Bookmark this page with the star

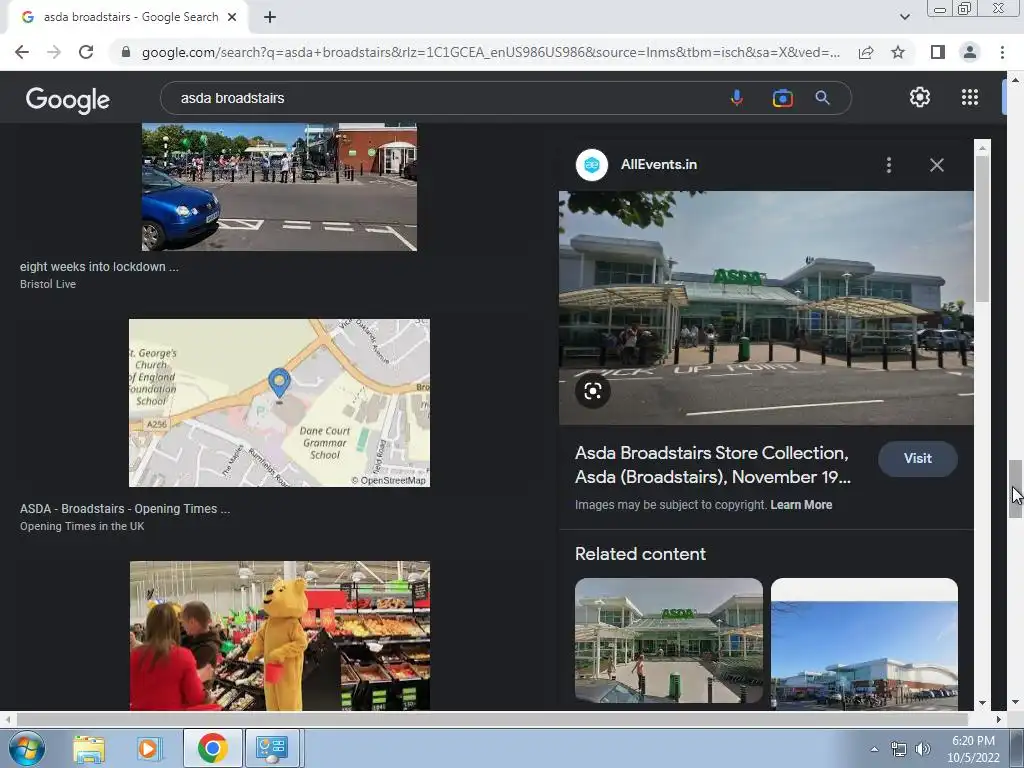(898, 52)
